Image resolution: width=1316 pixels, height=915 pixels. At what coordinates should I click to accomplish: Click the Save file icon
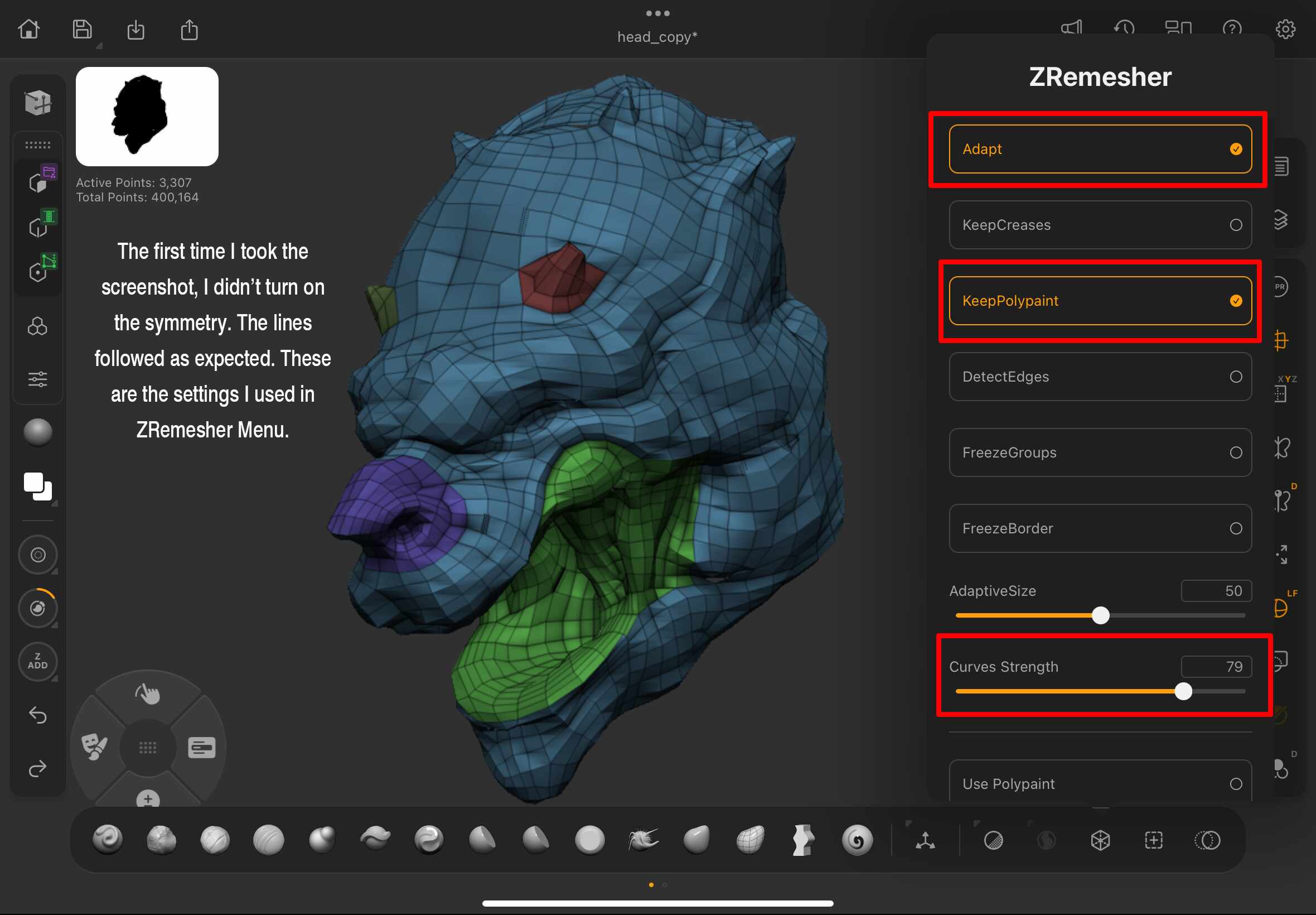[x=82, y=28]
